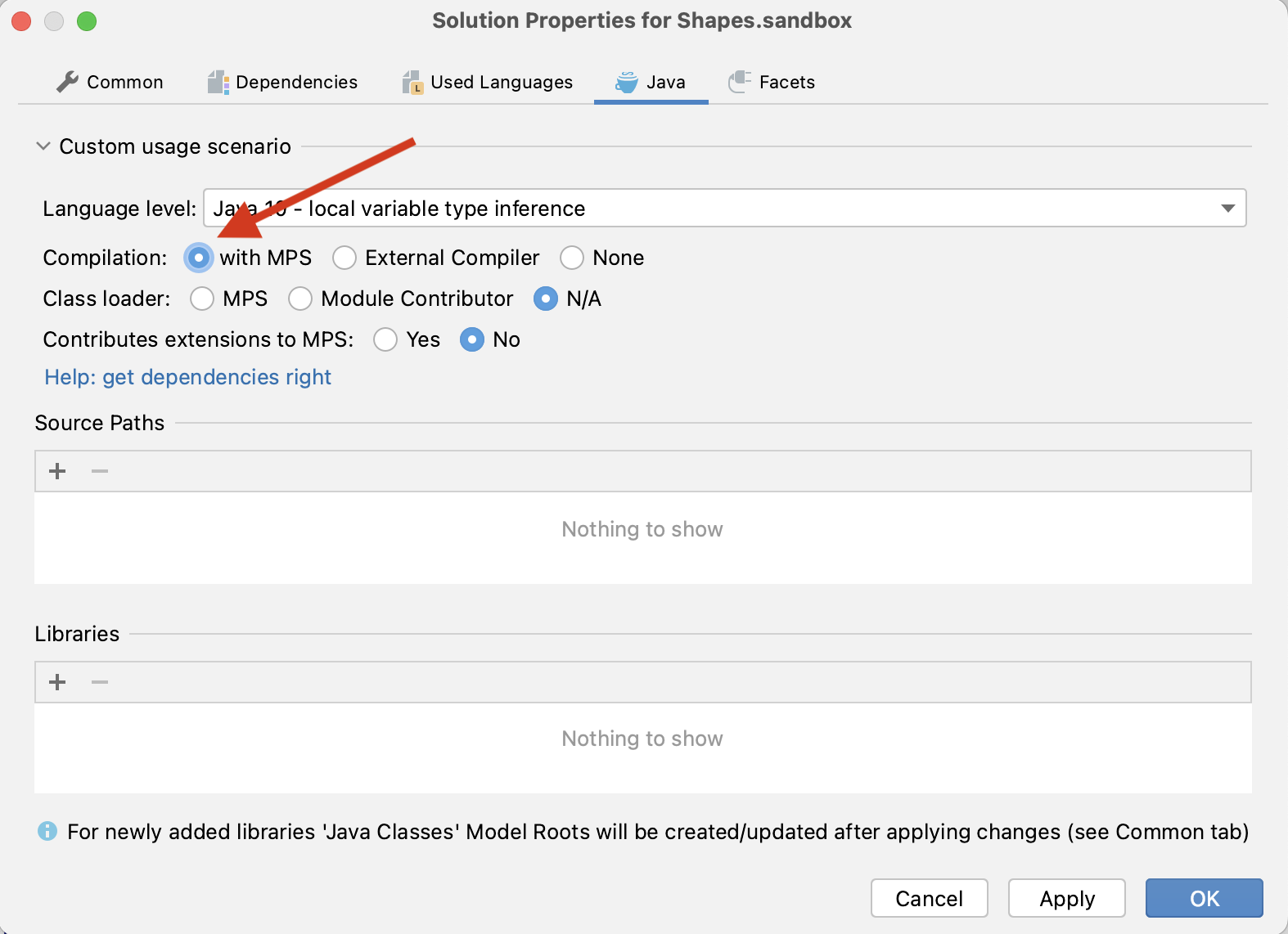This screenshot has height=934, width=1288.
Task: Choose MPS as the Class loader
Action: tap(201, 299)
